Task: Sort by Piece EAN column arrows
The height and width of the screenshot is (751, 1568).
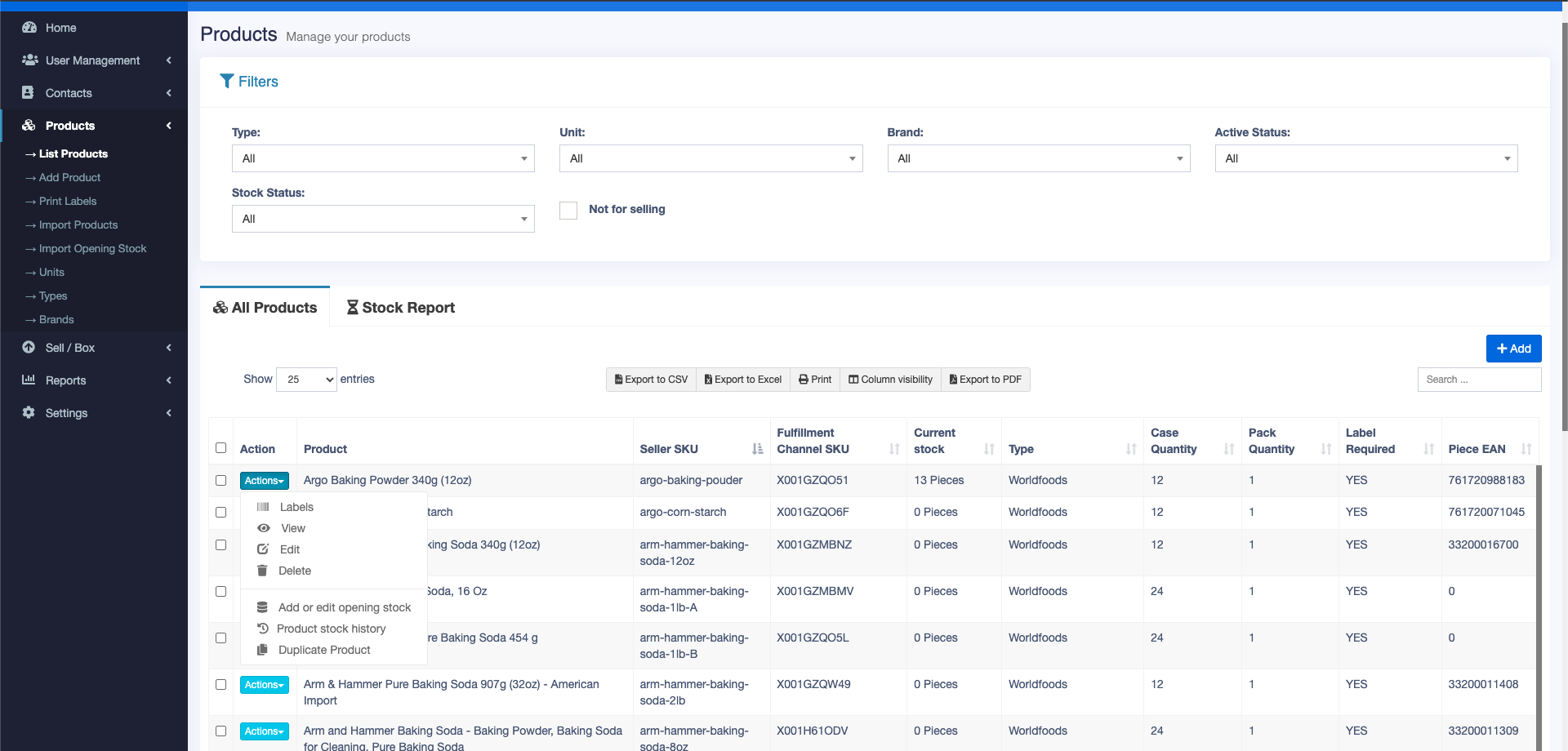Action: pos(1527,449)
